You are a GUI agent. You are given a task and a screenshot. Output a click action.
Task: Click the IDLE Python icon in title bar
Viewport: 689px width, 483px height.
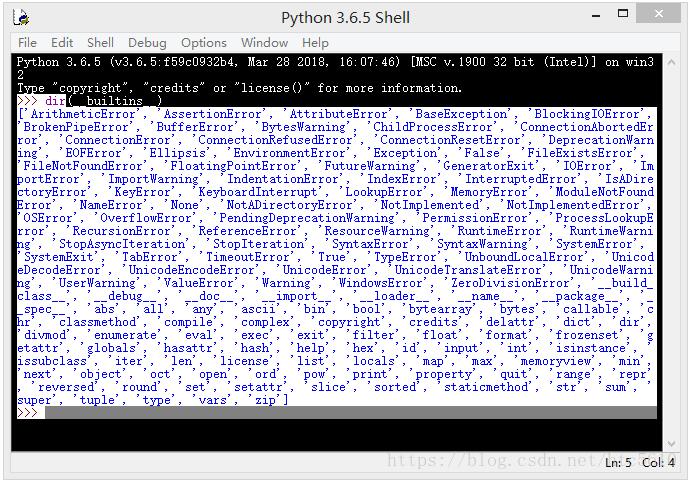coord(21,18)
